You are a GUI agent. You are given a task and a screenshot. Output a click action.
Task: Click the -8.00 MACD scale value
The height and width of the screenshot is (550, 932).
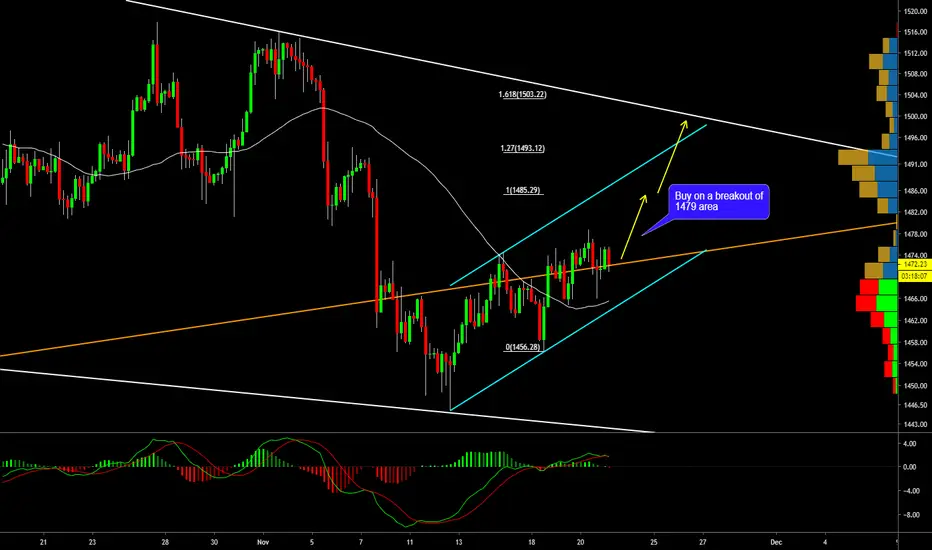909,515
